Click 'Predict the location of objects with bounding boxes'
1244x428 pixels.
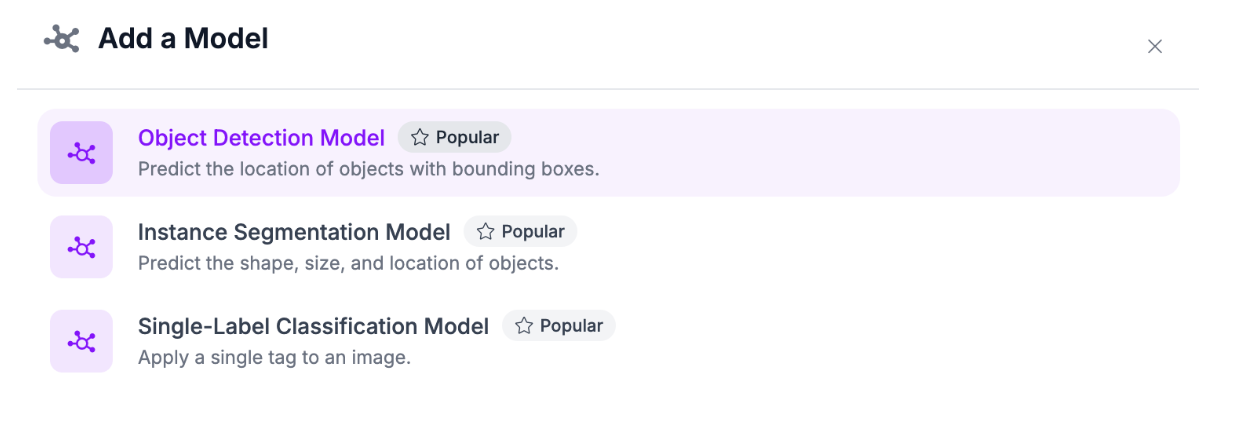(x=368, y=169)
